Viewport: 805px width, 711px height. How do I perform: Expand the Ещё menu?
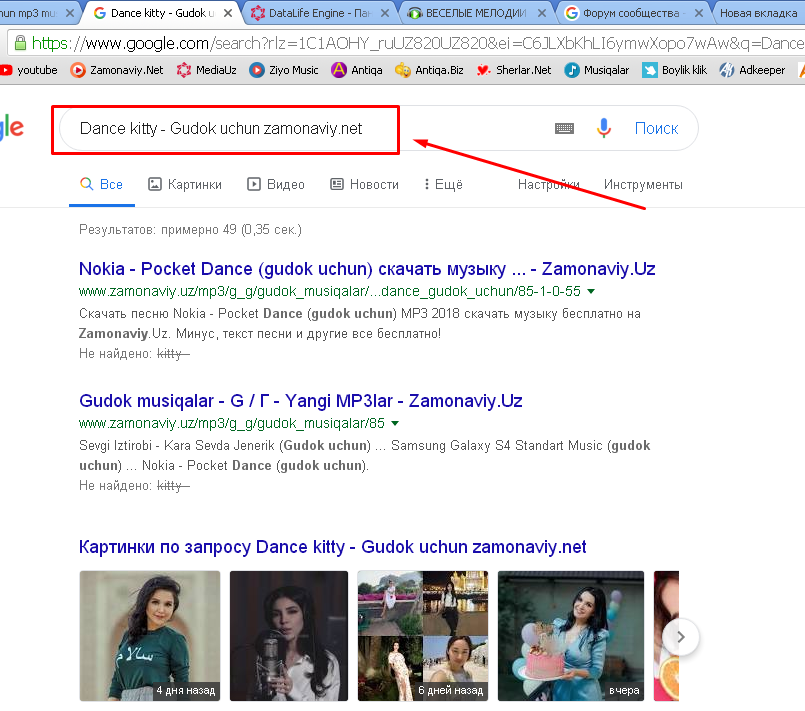tap(443, 184)
